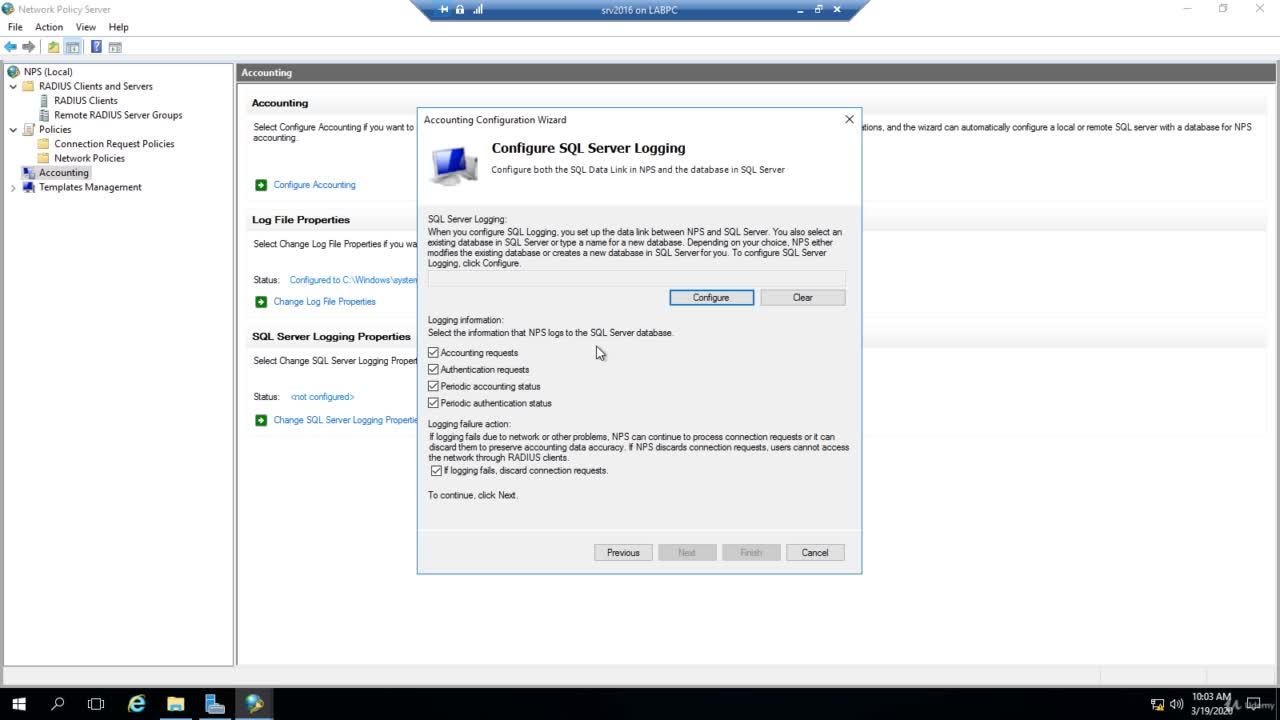The height and width of the screenshot is (720, 1280).
Task: Open the File menu
Action: (x=15, y=27)
